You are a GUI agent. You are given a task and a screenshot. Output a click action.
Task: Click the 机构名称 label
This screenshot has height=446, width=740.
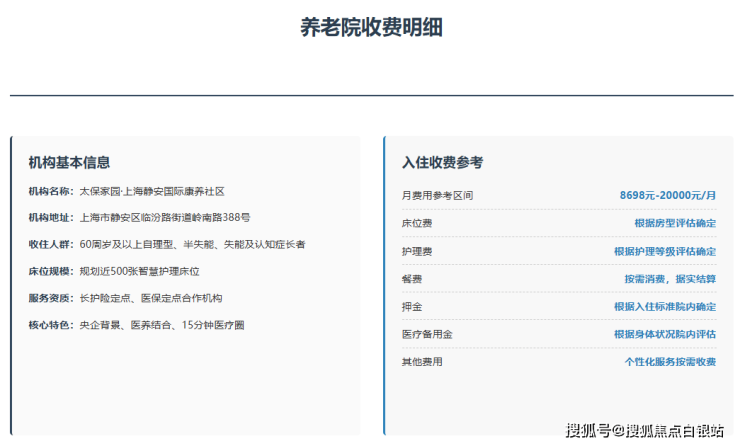[51, 192]
